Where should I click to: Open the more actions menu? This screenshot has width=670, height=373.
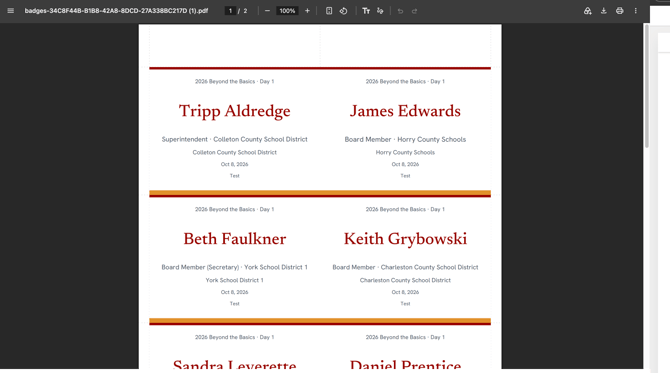click(x=635, y=11)
